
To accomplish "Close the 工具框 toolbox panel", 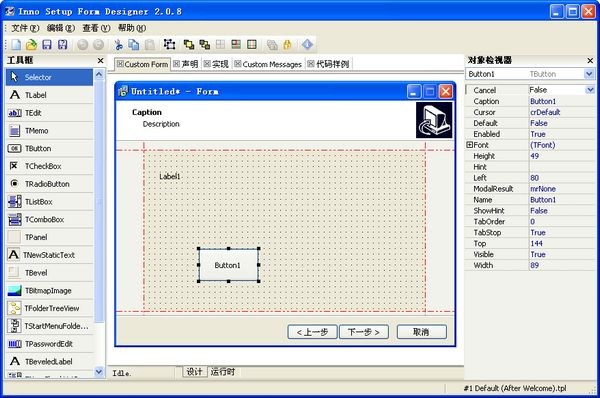I will pyautogui.click(x=100, y=60).
